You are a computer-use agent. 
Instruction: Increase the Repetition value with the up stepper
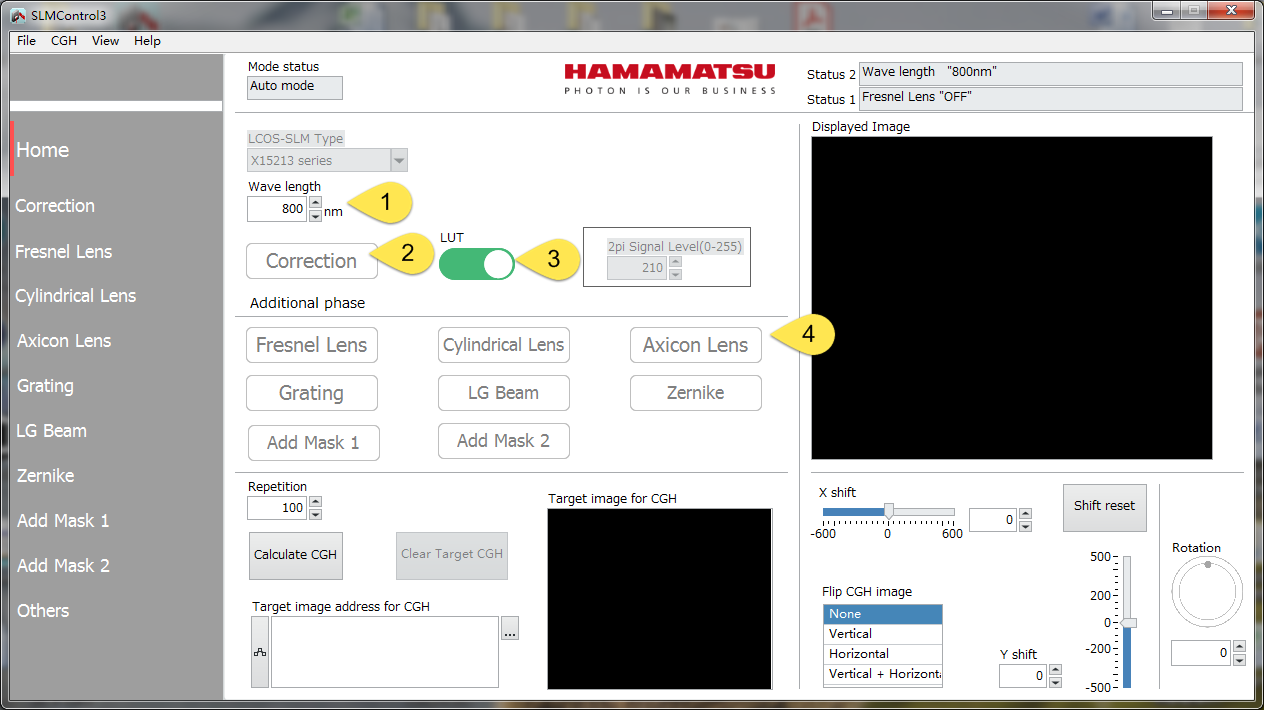point(315,502)
